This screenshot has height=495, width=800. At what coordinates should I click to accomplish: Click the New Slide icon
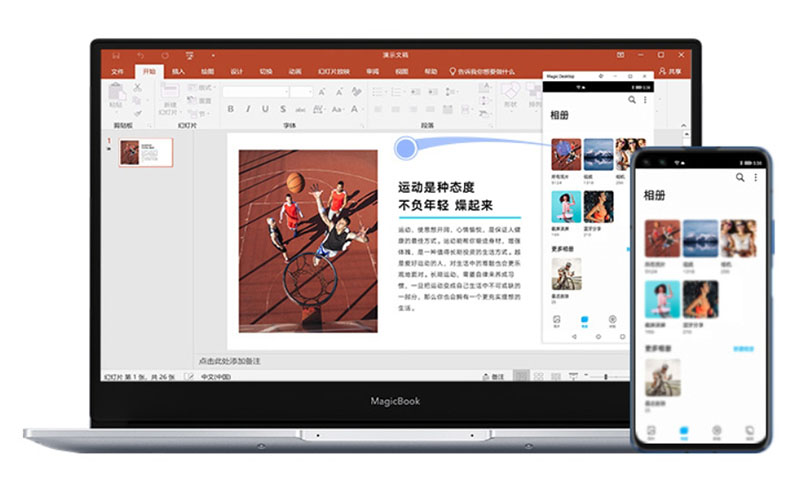169,96
